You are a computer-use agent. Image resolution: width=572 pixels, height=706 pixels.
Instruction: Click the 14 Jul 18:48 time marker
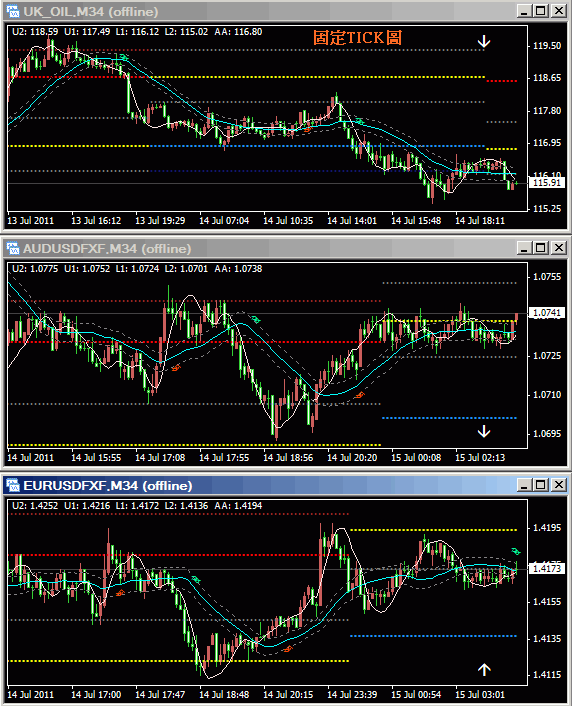tap(224, 694)
